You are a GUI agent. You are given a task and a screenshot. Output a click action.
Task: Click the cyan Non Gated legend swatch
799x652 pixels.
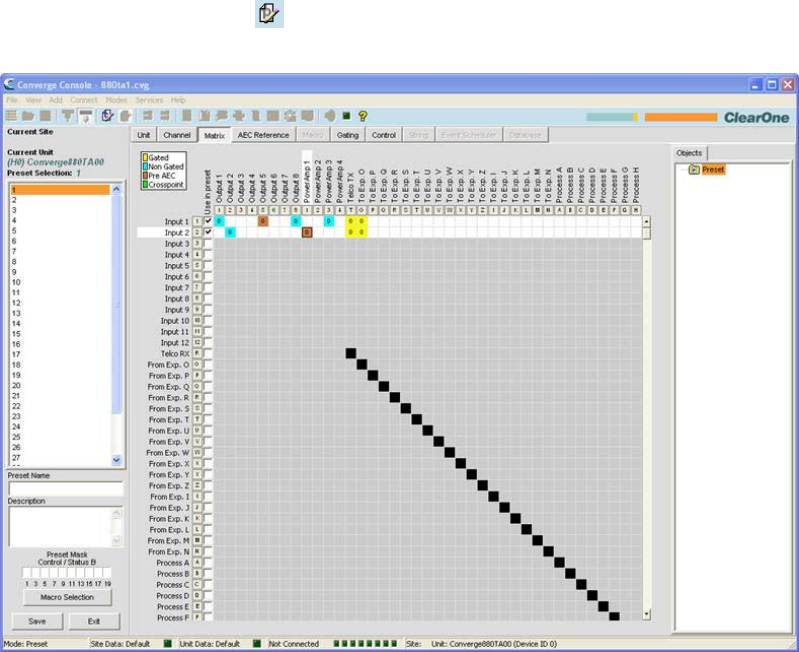[145, 167]
